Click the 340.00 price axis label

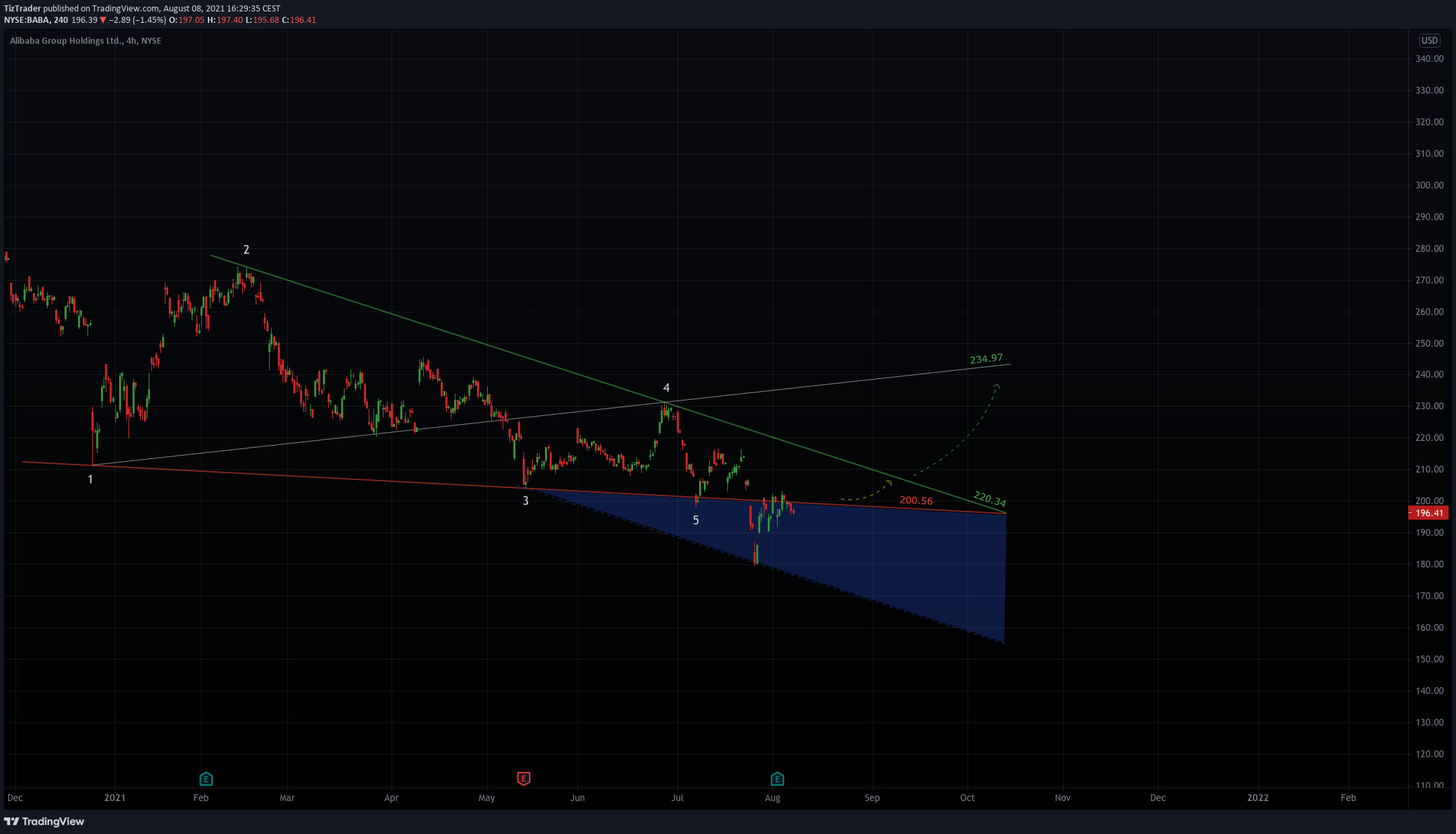pyautogui.click(x=1429, y=59)
